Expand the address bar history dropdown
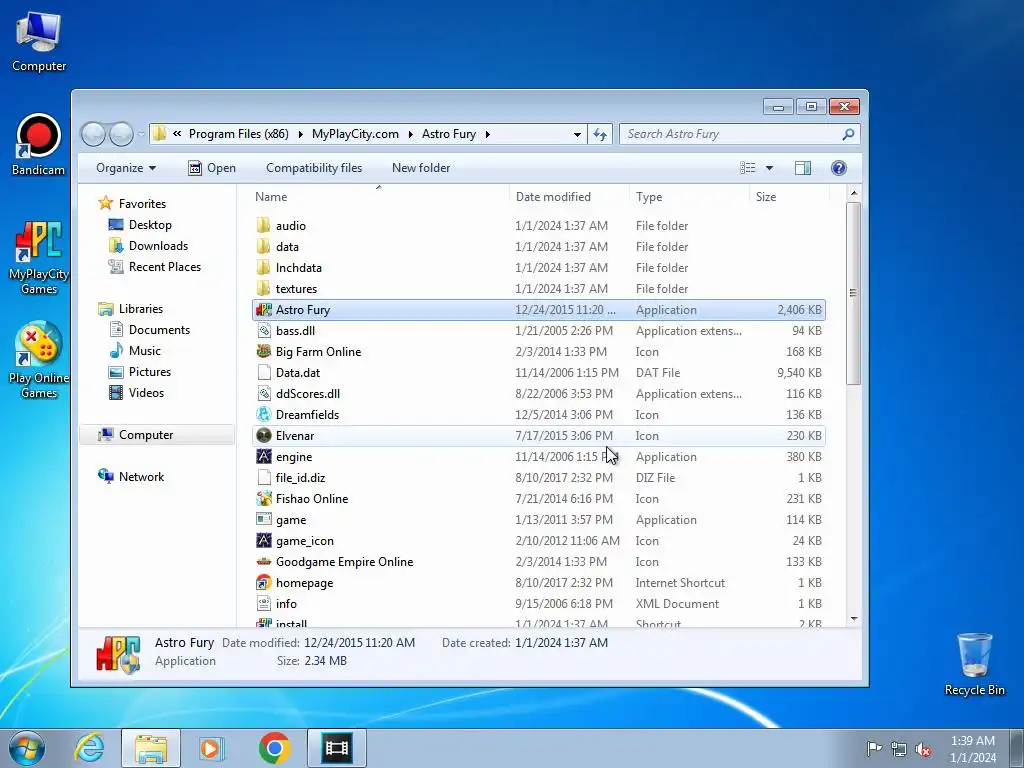 [577, 135]
